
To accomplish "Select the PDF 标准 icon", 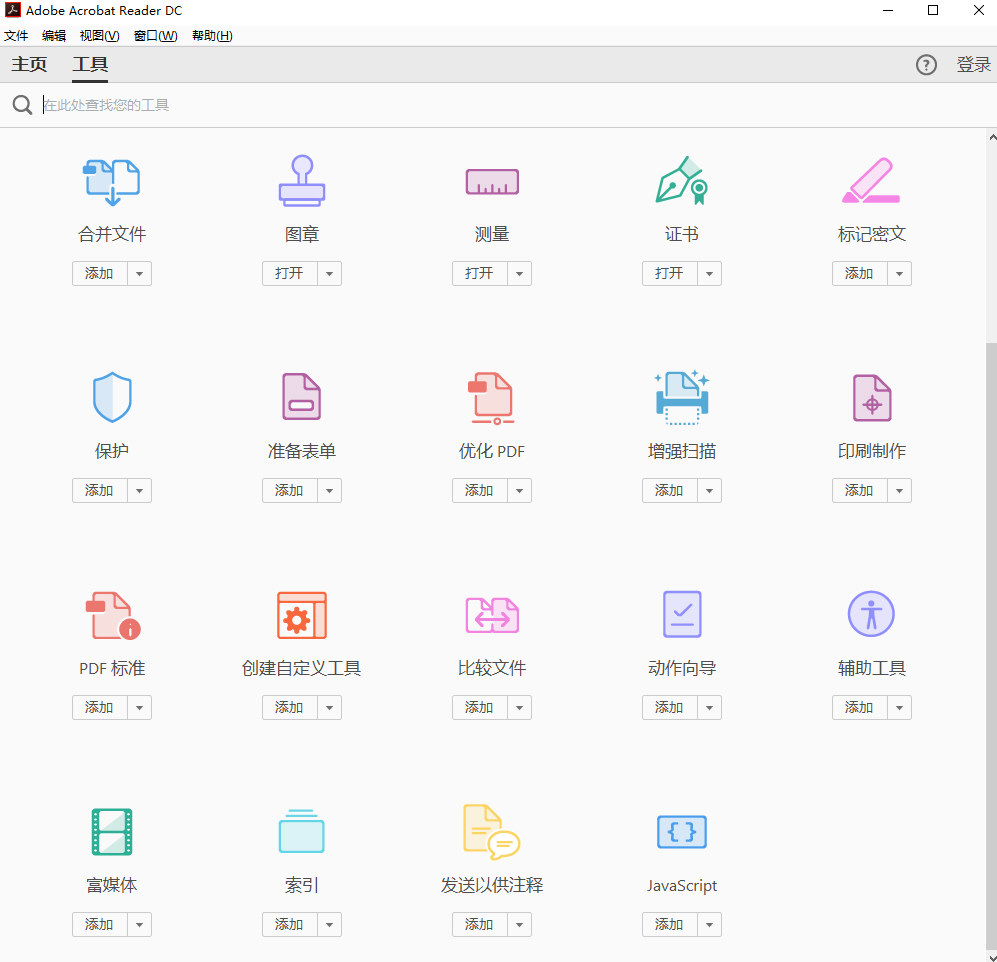I will [113, 615].
